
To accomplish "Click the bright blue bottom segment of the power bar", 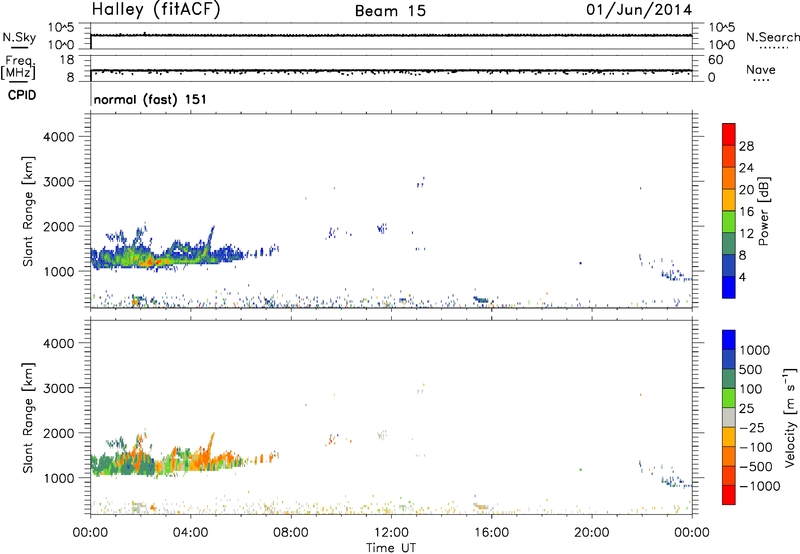I will click(729, 287).
